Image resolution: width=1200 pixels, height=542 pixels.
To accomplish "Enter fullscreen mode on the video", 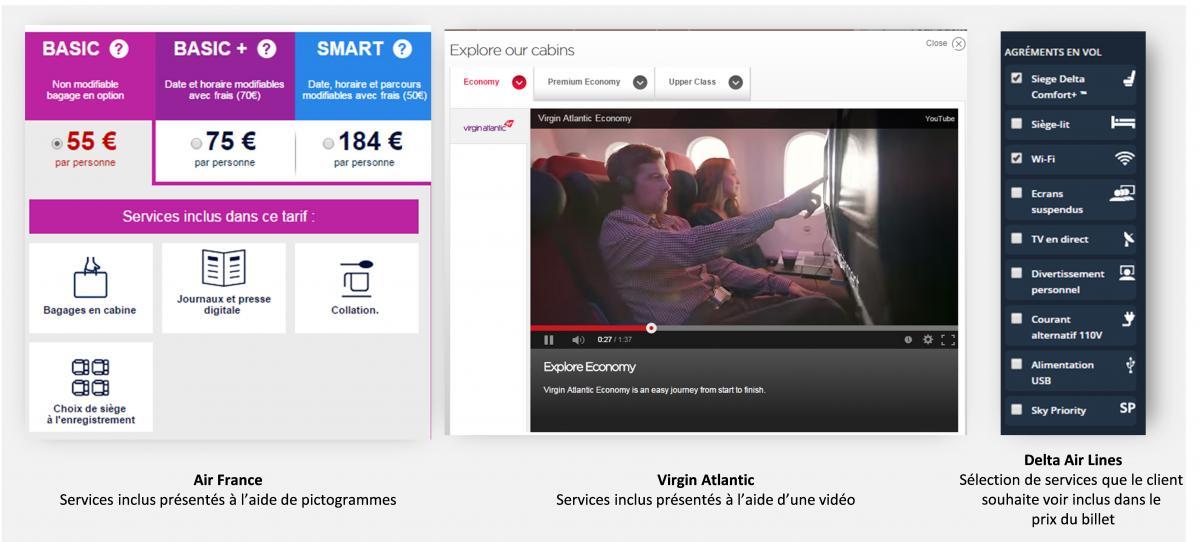I will (947, 340).
